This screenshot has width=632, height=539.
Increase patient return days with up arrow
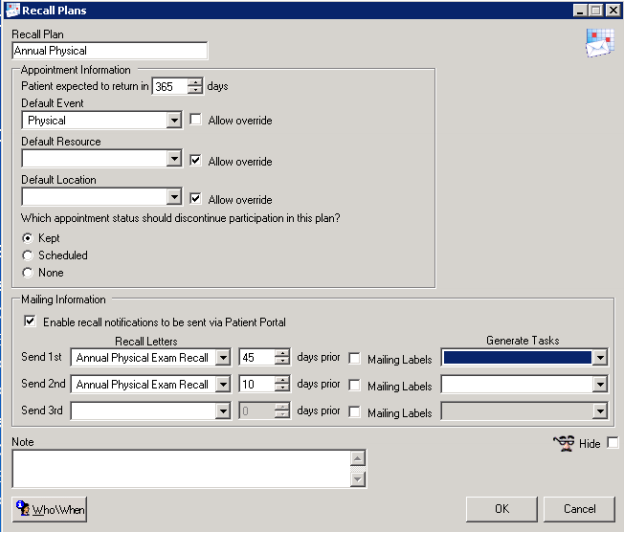coord(195,82)
